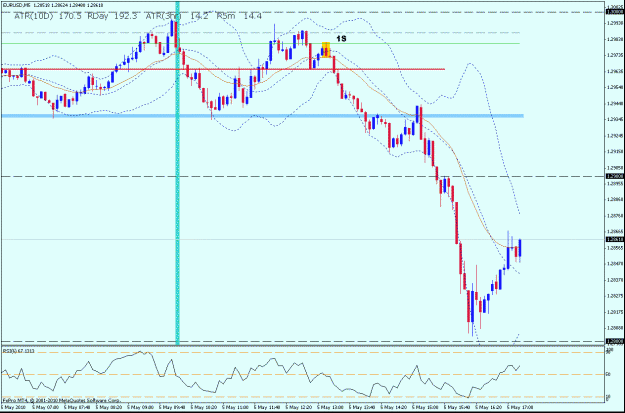Click the ATR(10D) 170.5 label
The width and height of the screenshot is (625, 413).
pyautogui.click(x=48, y=16)
